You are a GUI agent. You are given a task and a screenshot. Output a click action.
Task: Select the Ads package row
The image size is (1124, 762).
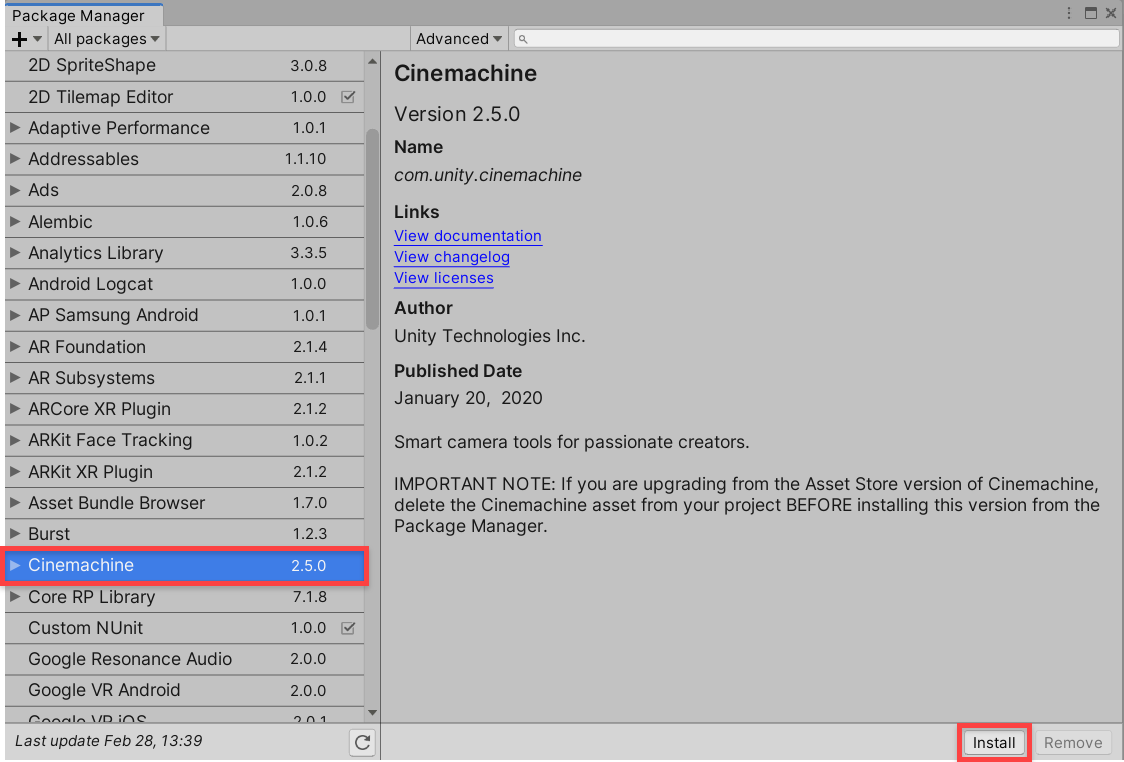pos(184,190)
